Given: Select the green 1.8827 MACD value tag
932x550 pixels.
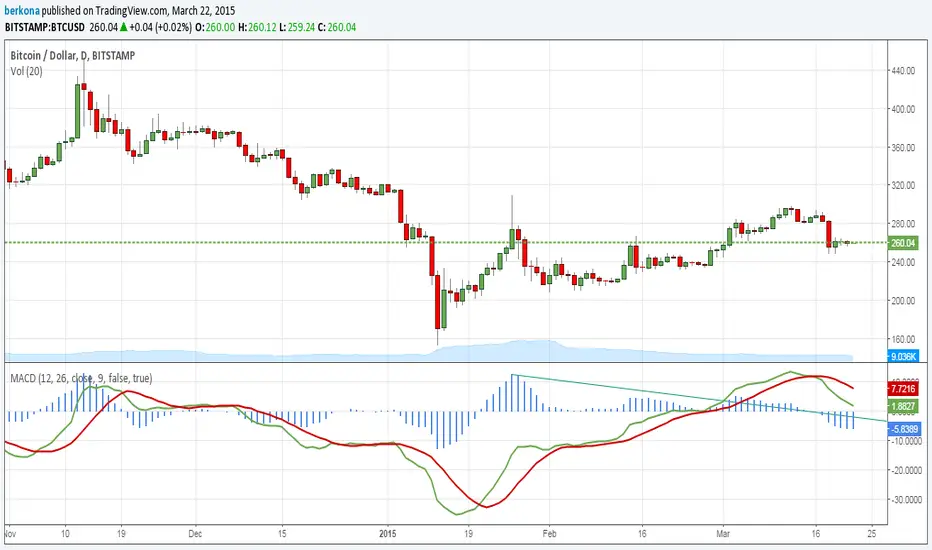Looking at the screenshot, I should point(903,407).
